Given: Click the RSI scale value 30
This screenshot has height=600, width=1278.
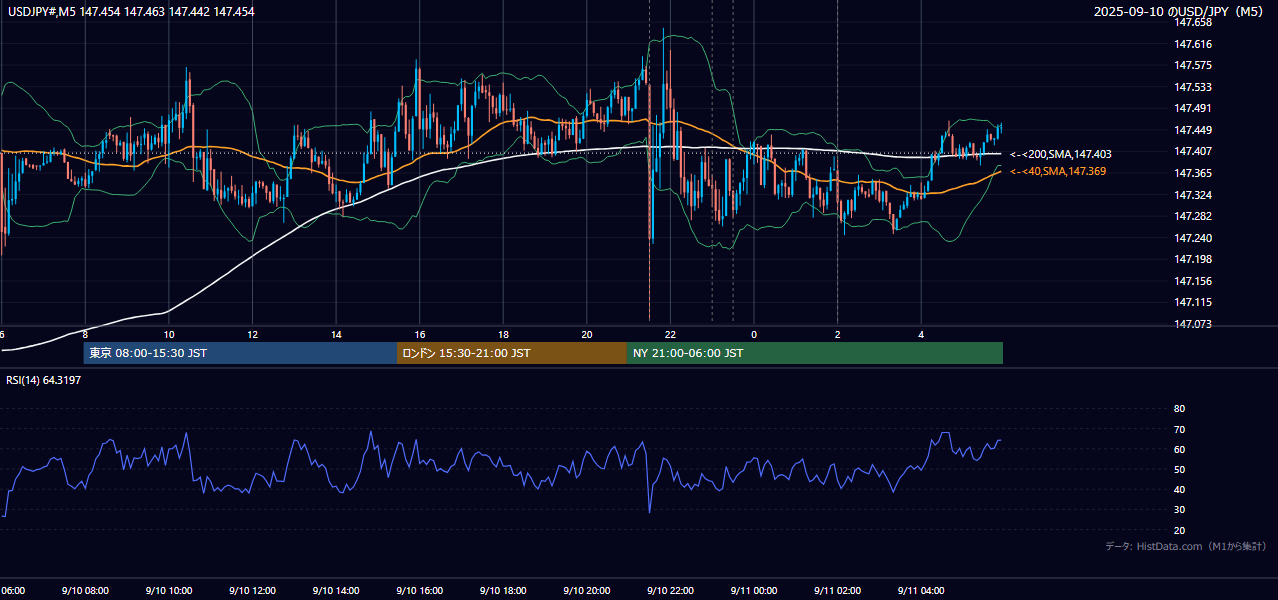Looking at the screenshot, I should pos(1179,510).
